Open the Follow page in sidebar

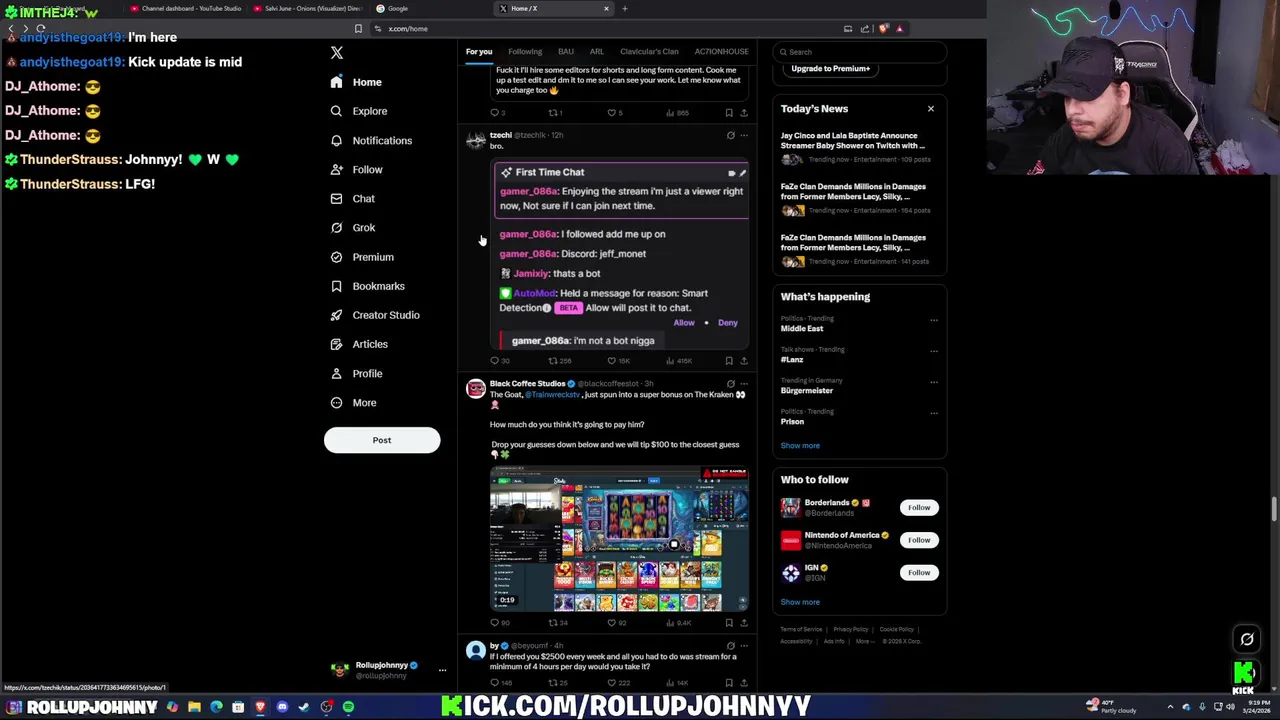[x=356, y=169]
